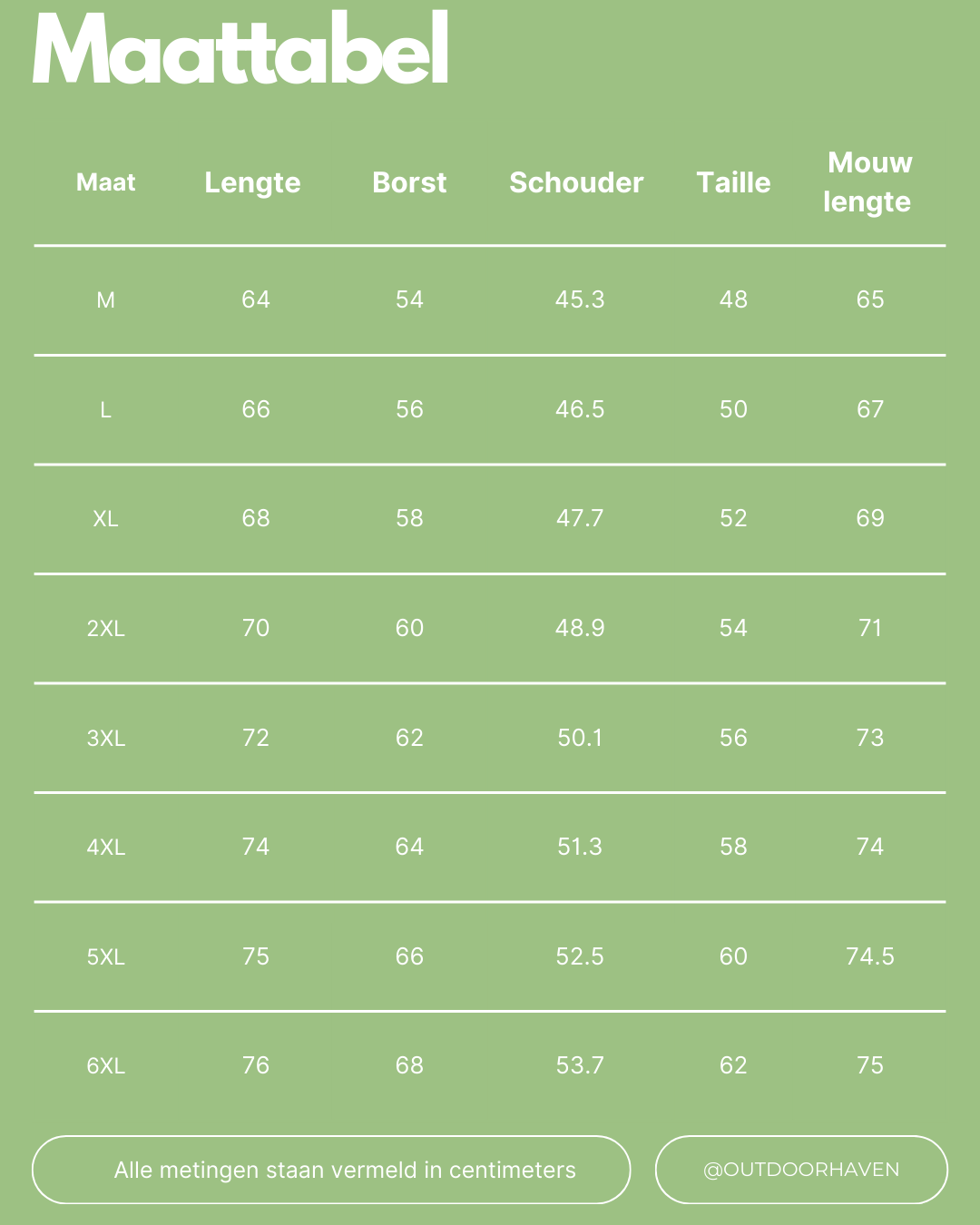This screenshot has width=980, height=1225.
Task: Click the 6XL size row label
Action: click(106, 1065)
